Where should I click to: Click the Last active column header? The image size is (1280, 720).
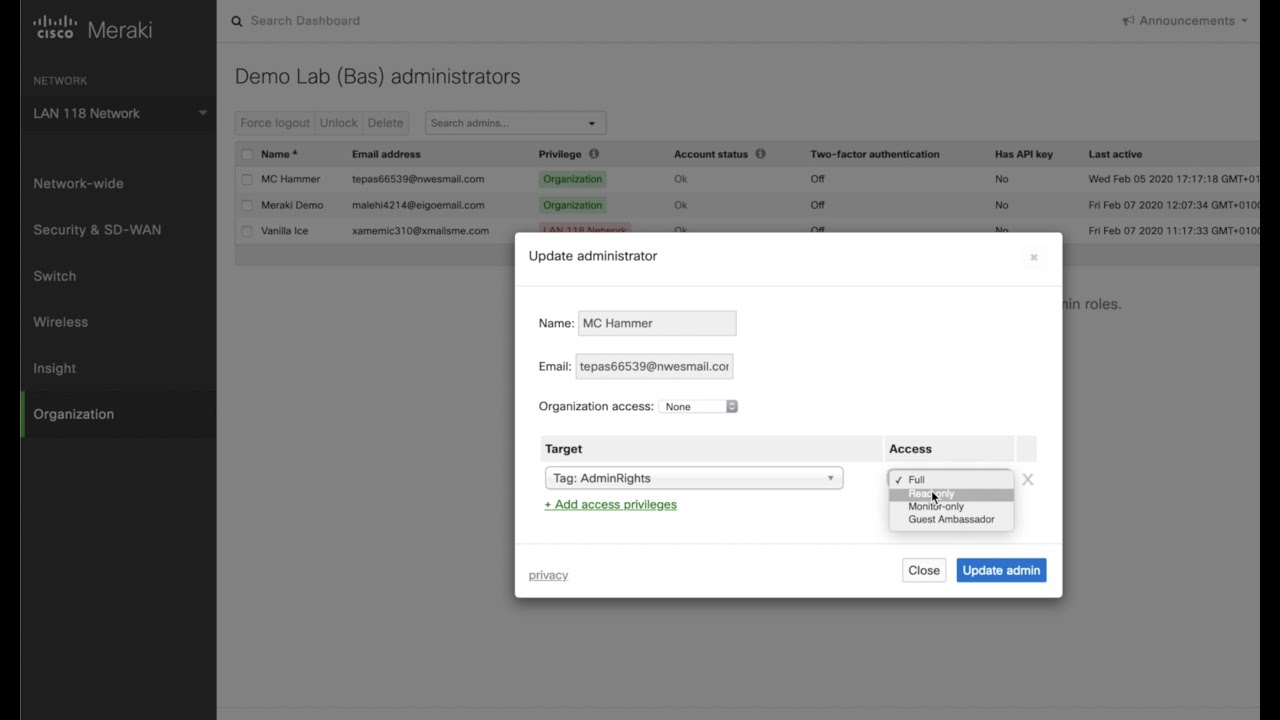tap(1115, 154)
